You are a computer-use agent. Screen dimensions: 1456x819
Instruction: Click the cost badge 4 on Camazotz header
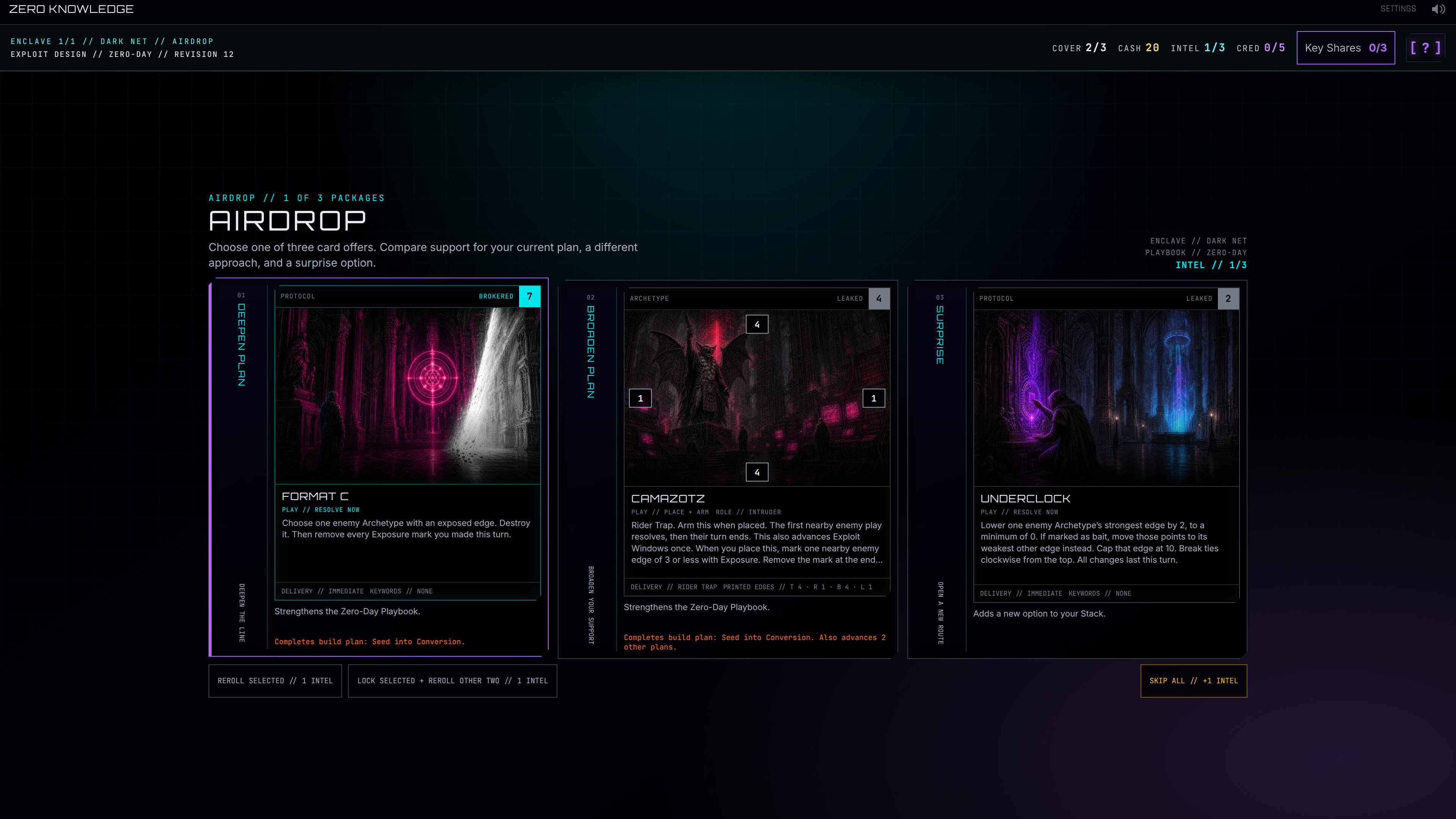[x=879, y=298]
